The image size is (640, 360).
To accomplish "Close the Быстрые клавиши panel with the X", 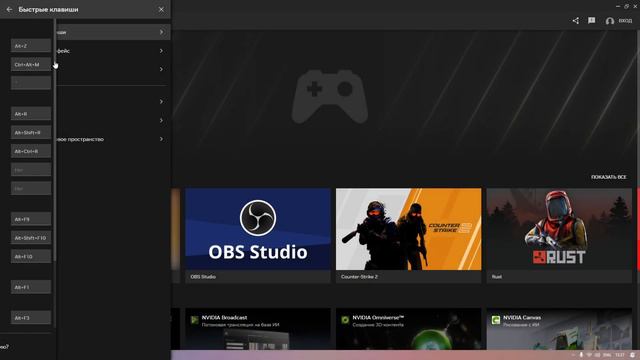I will coord(161,9).
